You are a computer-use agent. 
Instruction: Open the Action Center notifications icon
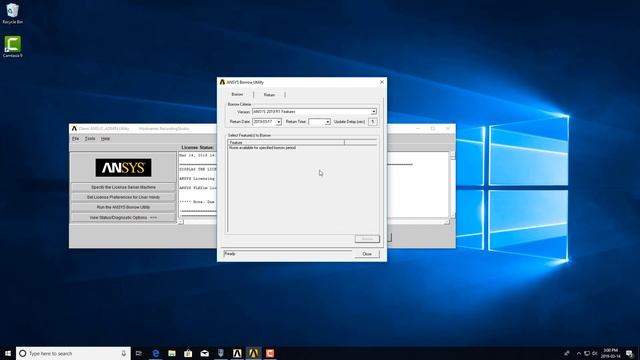(x=630, y=353)
